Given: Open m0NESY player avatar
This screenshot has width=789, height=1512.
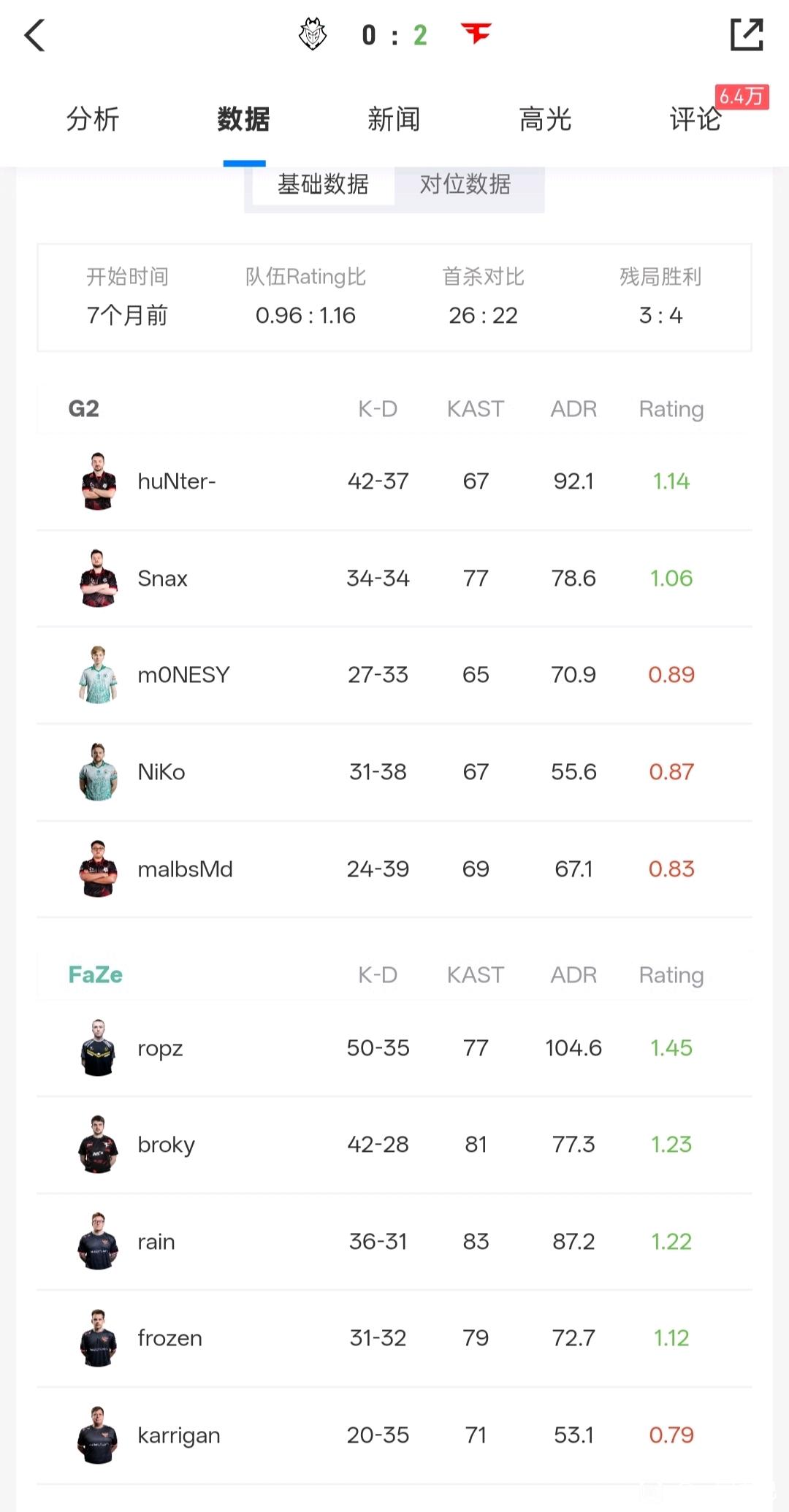Looking at the screenshot, I should (x=98, y=675).
